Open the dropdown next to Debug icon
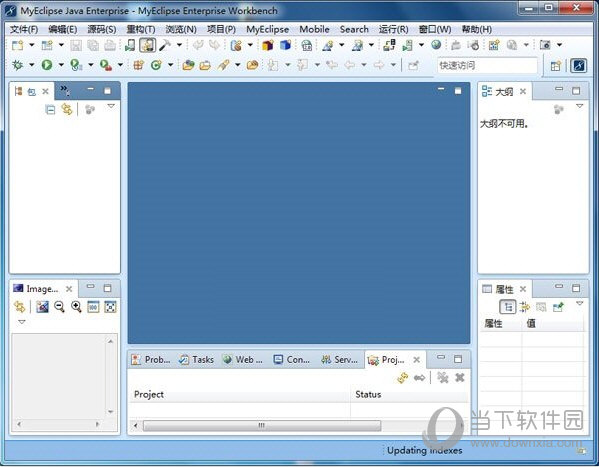This screenshot has width=599, height=467. coord(32,65)
